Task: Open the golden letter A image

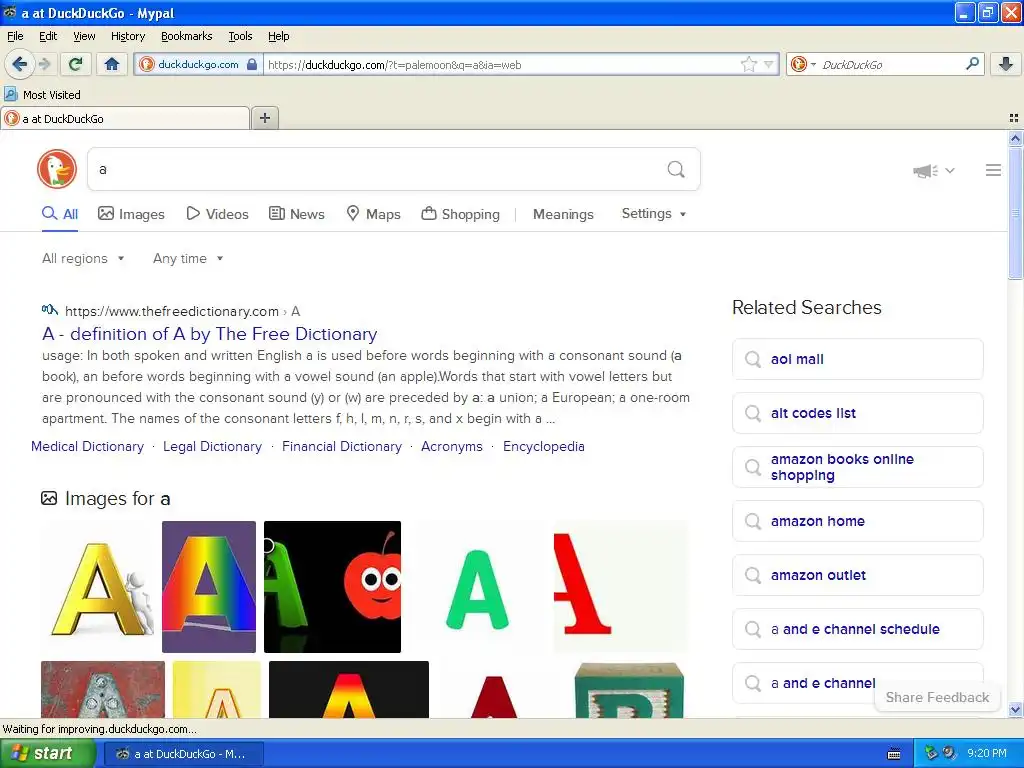Action: pyautogui.click(x=98, y=586)
